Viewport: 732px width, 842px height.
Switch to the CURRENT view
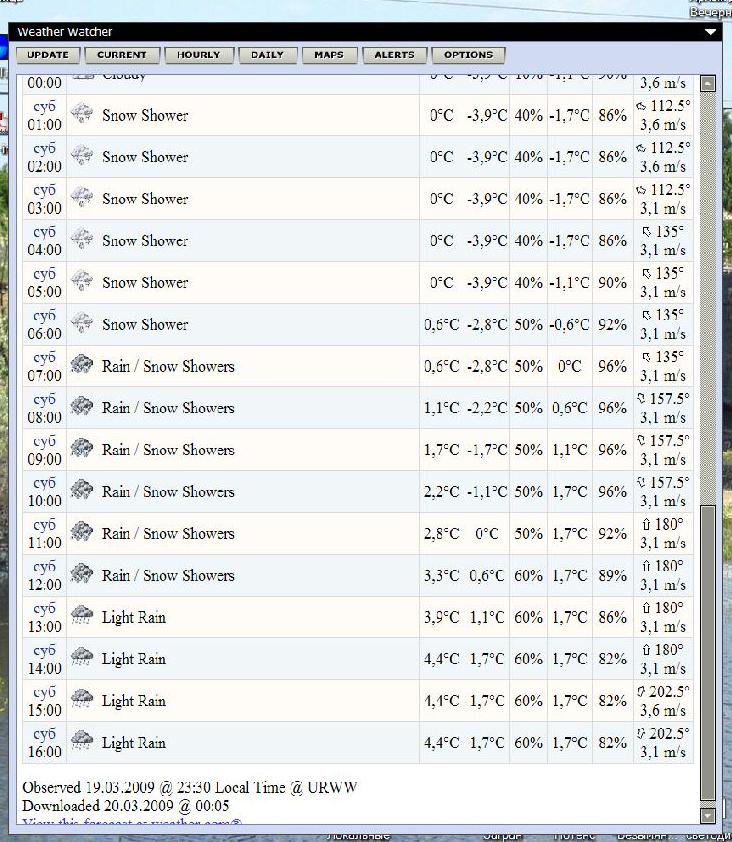122,55
